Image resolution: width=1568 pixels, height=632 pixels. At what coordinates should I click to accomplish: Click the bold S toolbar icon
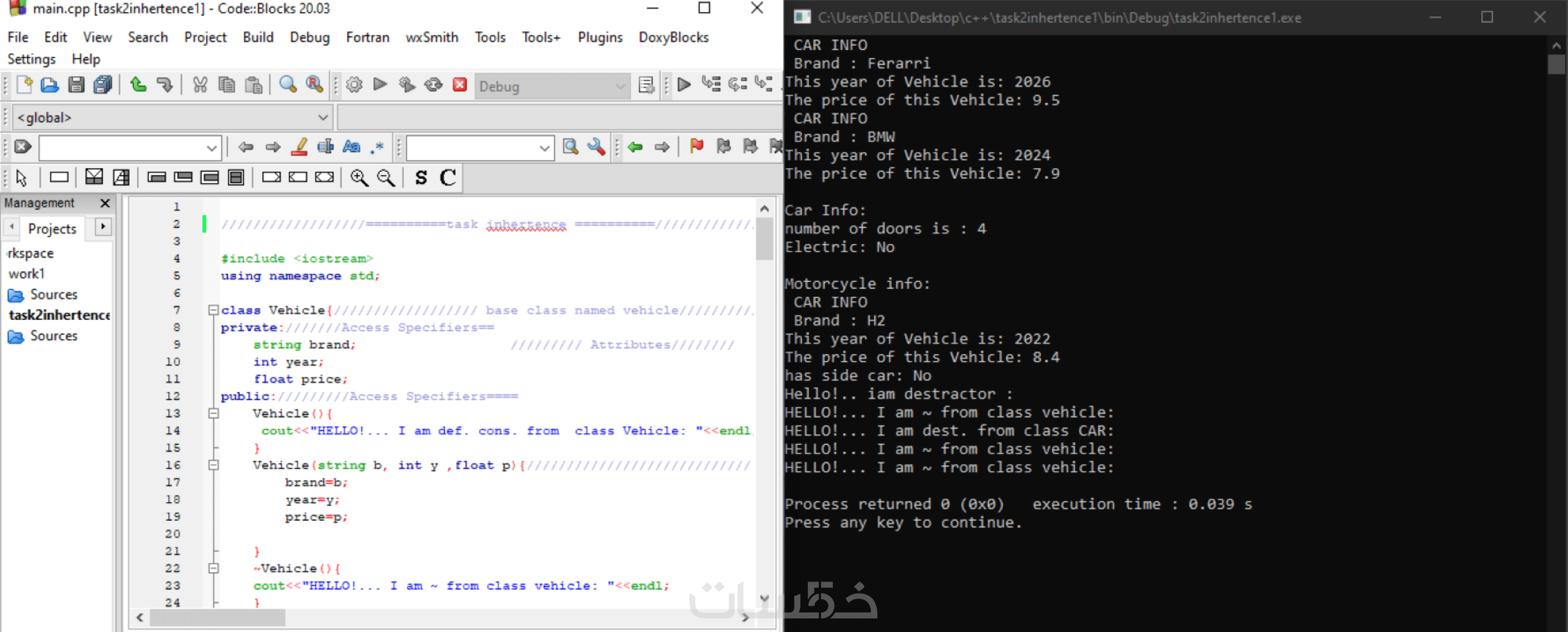pos(421,178)
